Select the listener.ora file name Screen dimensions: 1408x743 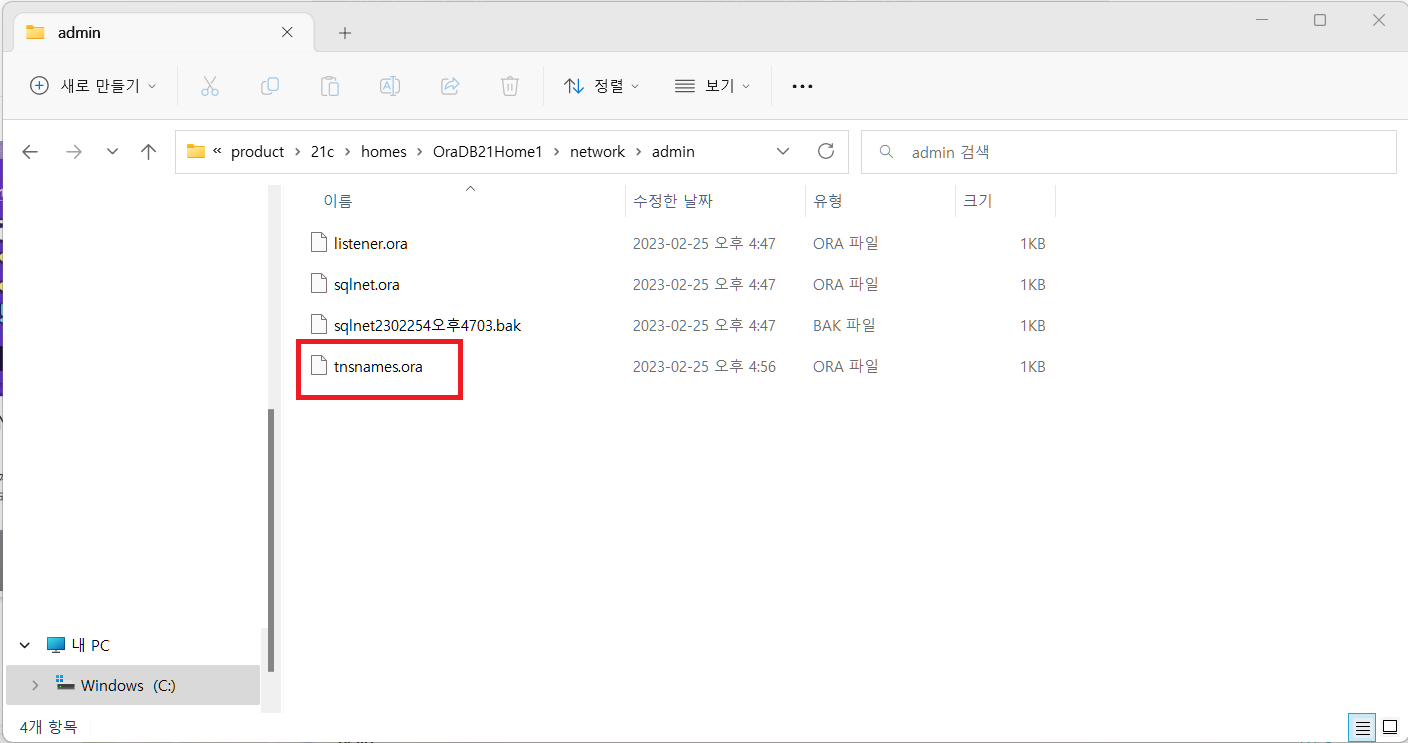(x=371, y=243)
